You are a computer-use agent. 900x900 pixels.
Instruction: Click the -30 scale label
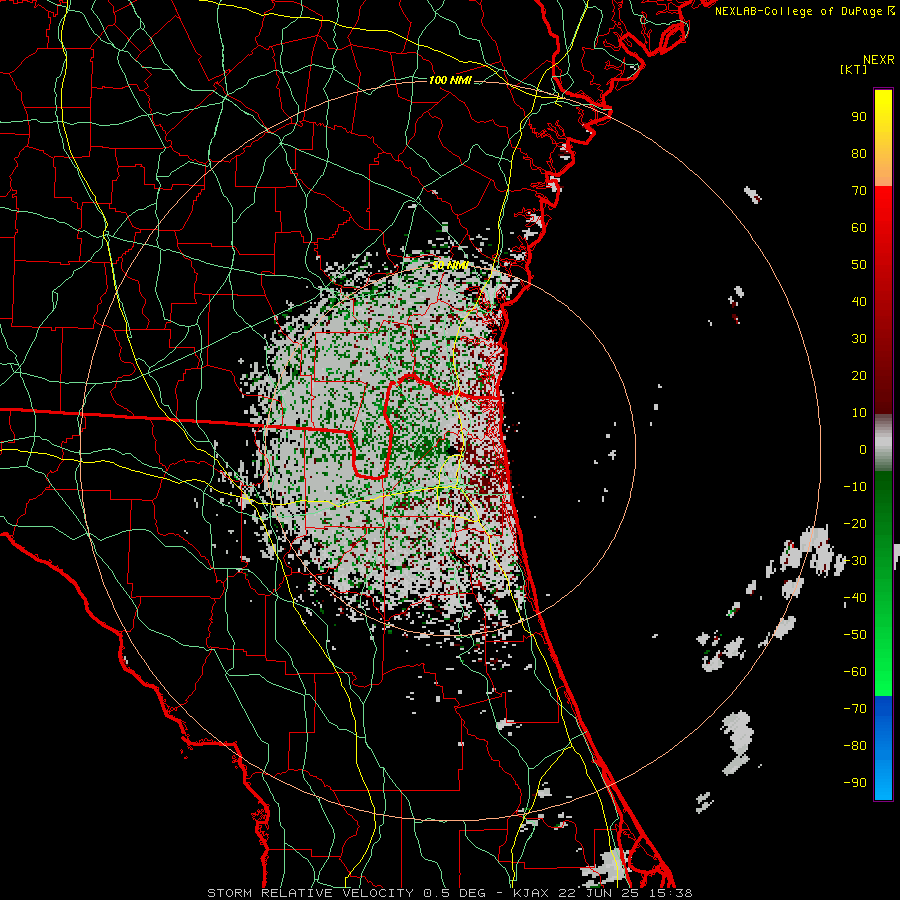(855, 561)
